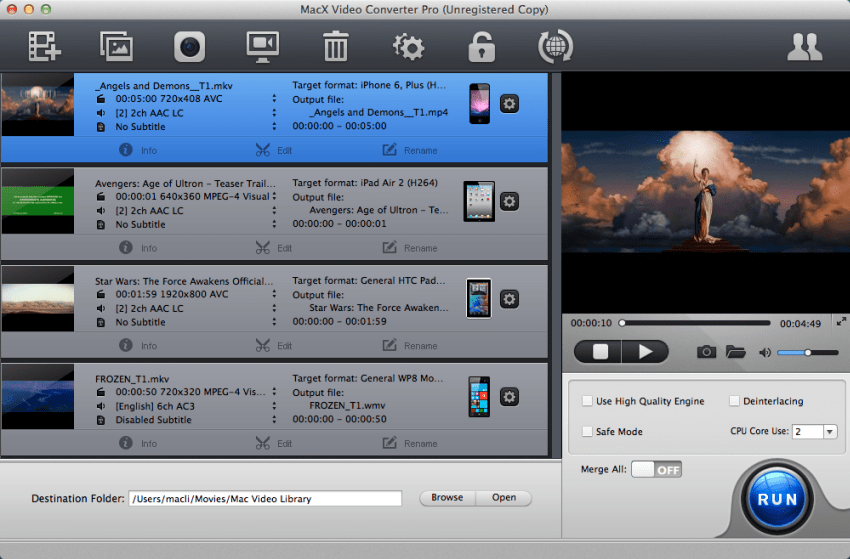Click the padlock register icon
The height and width of the screenshot is (559, 850).
click(481, 47)
